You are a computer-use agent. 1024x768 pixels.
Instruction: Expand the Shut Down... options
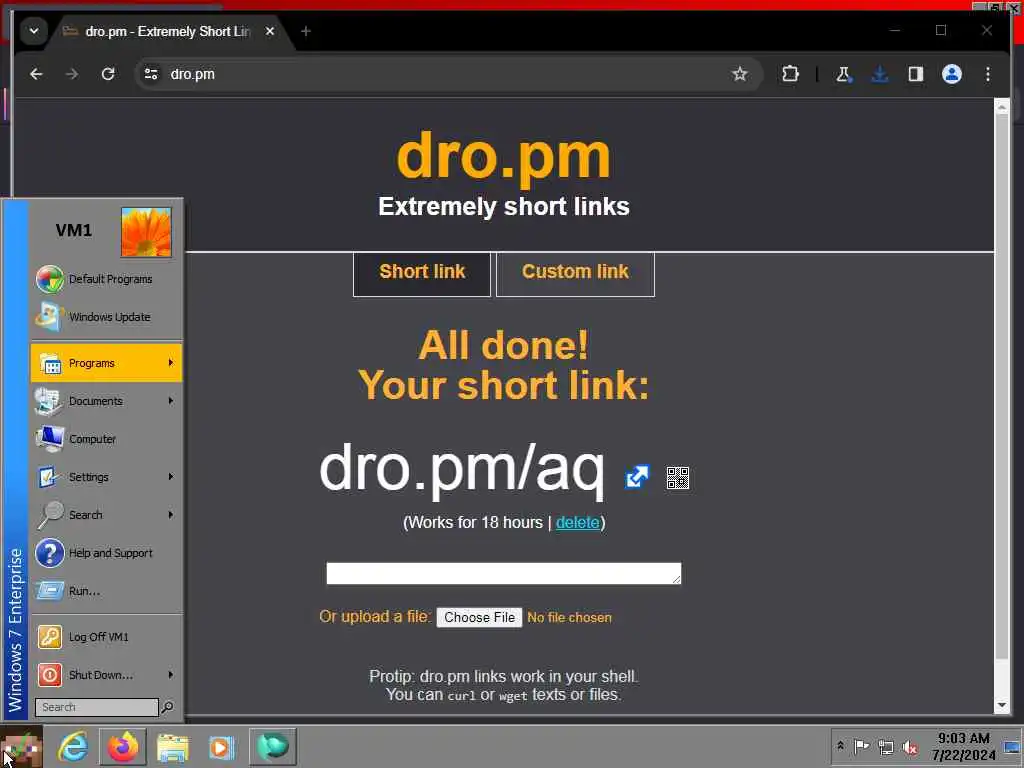click(x=106, y=674)
